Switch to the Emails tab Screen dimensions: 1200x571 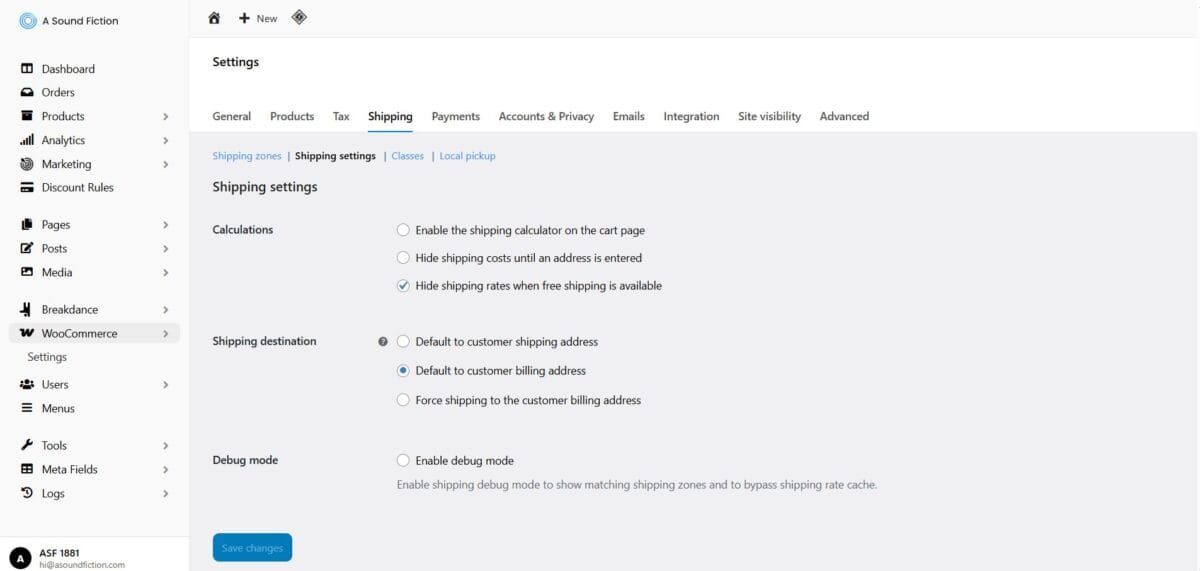629,116
